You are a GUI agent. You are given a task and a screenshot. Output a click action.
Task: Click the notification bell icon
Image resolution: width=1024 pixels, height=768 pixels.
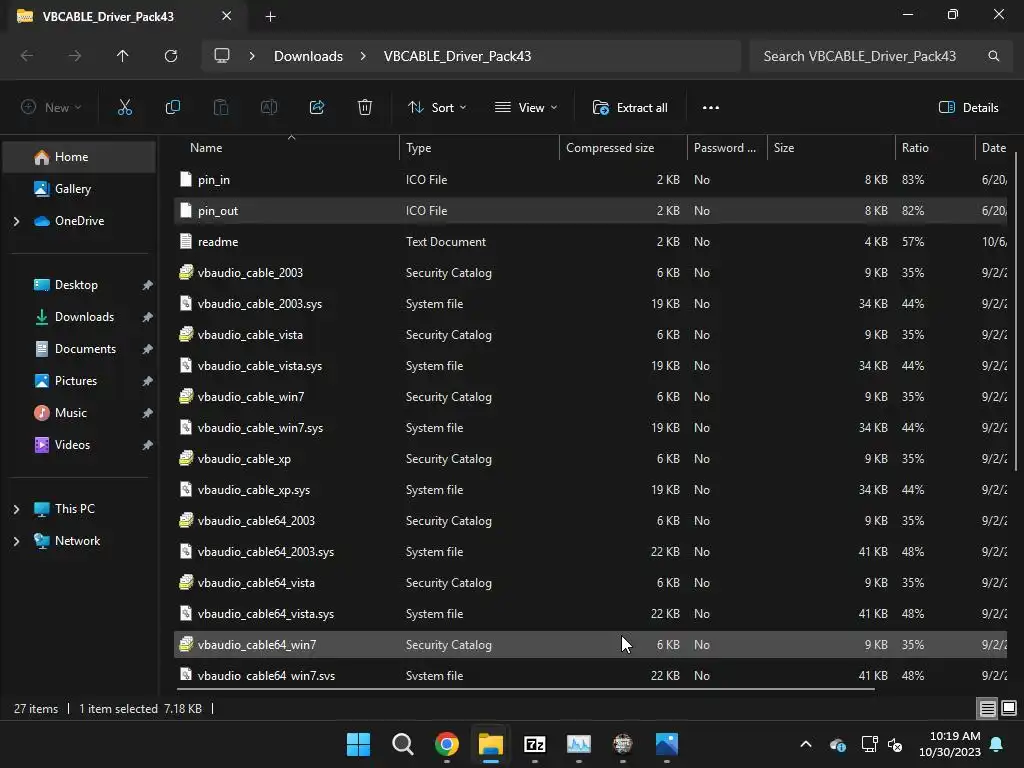997,744
